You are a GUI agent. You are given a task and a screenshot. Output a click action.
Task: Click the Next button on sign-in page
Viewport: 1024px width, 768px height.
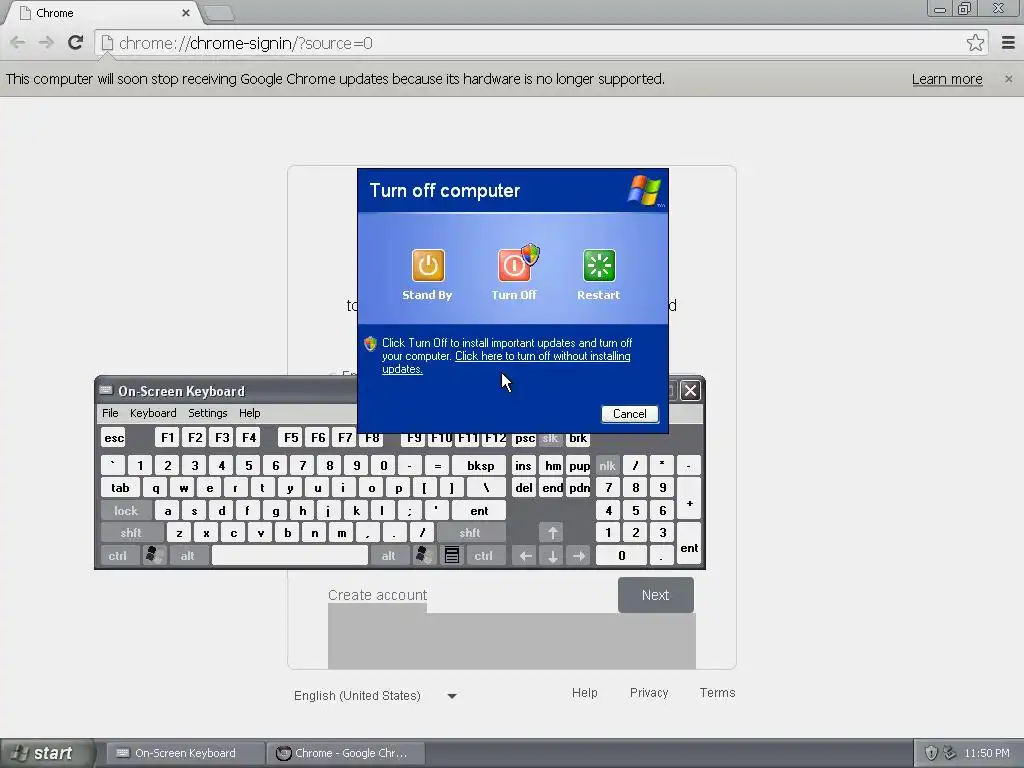tap(656, 595)
